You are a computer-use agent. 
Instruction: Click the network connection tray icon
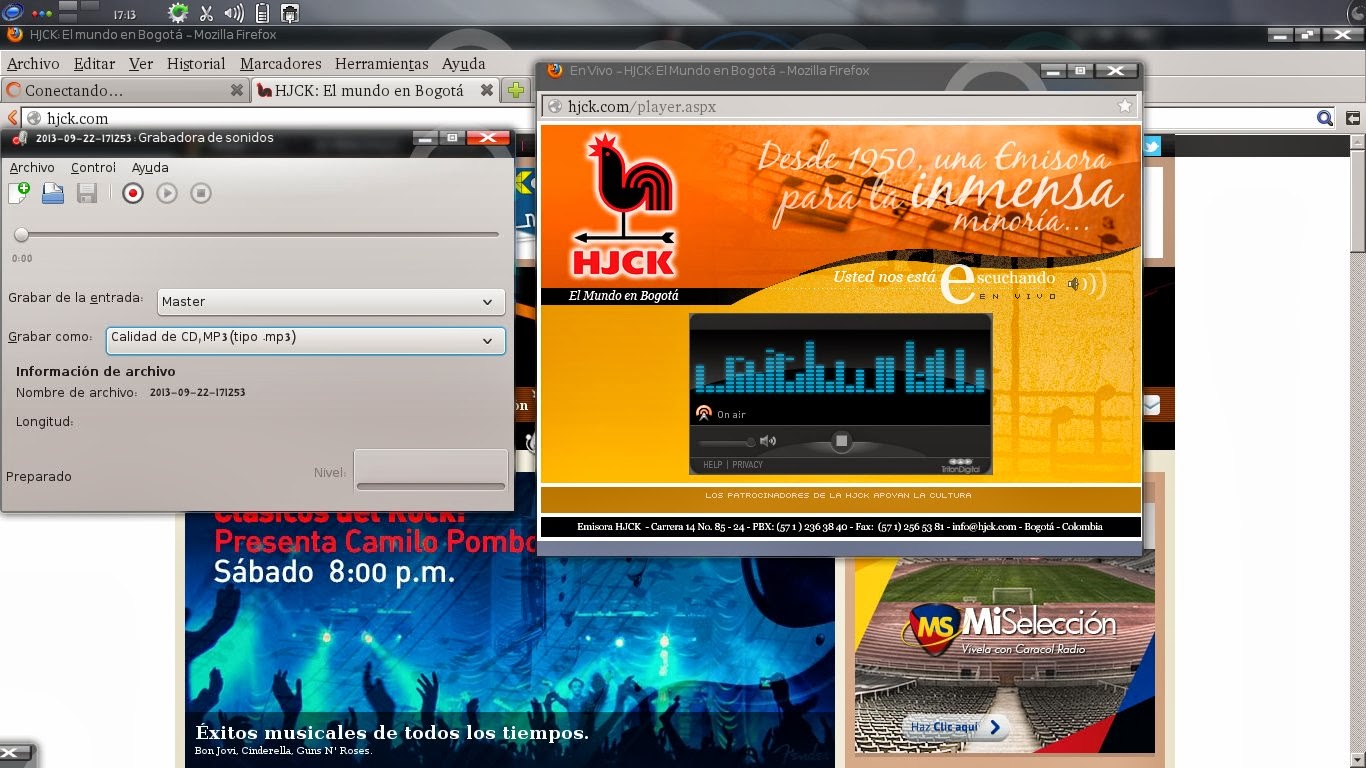(x=290, y=13)
